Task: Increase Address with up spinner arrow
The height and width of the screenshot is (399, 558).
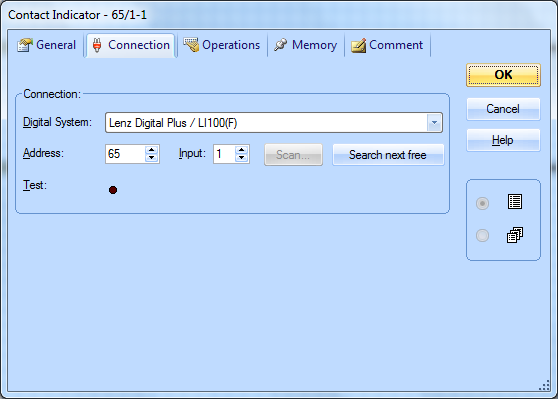Action: [152, 150]
